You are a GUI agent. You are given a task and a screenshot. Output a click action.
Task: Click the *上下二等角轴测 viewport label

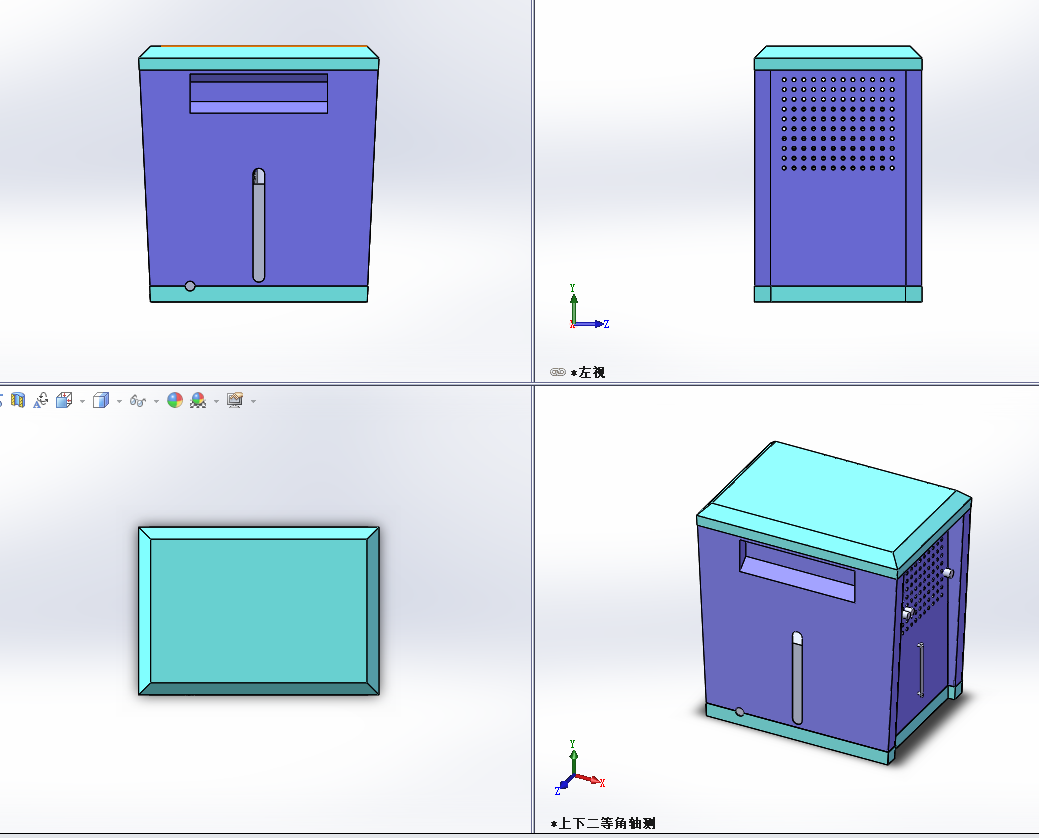point(603,823)
